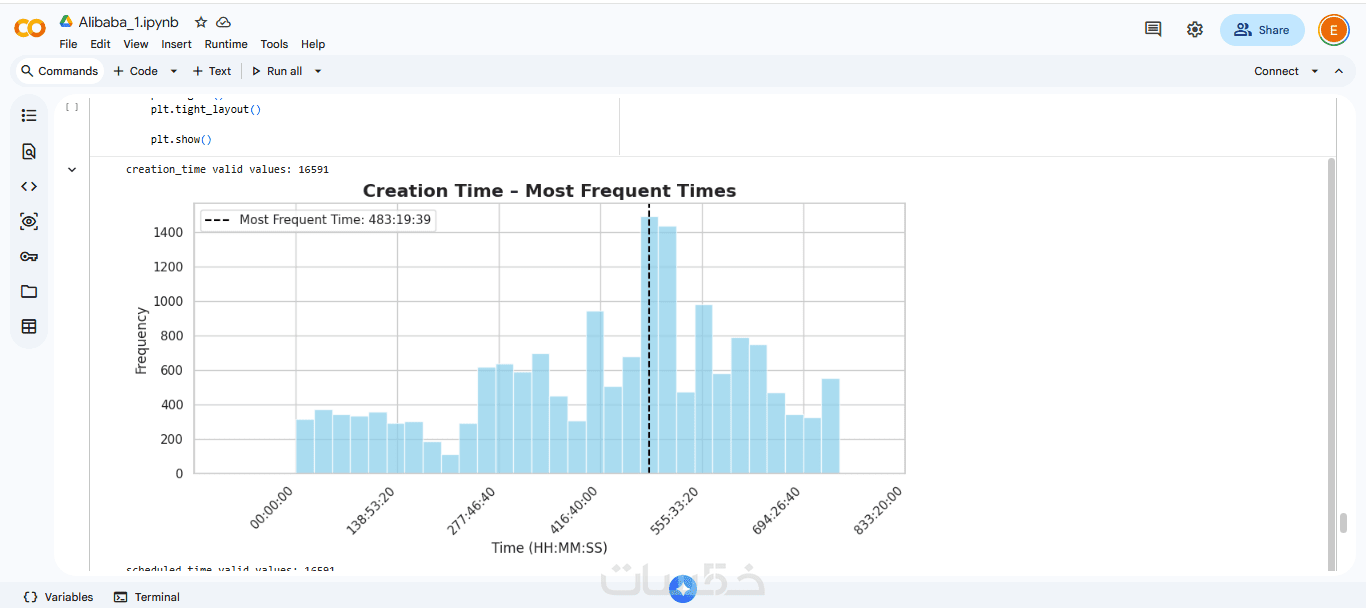Open the table of contents sidebar icon
The image size is (1366, 608).
coord(29,116)
